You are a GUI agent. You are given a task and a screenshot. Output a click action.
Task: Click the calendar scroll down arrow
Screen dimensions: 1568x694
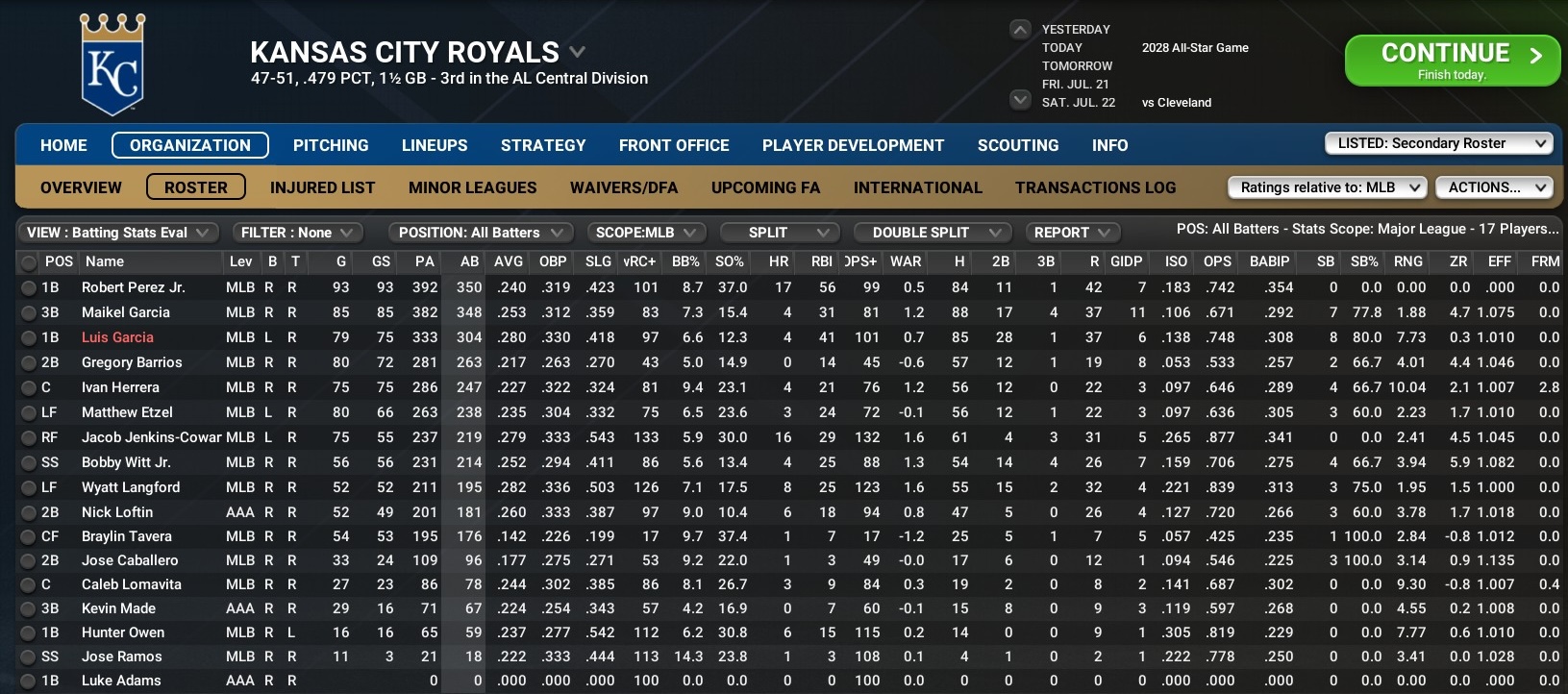coord(1020,99)
